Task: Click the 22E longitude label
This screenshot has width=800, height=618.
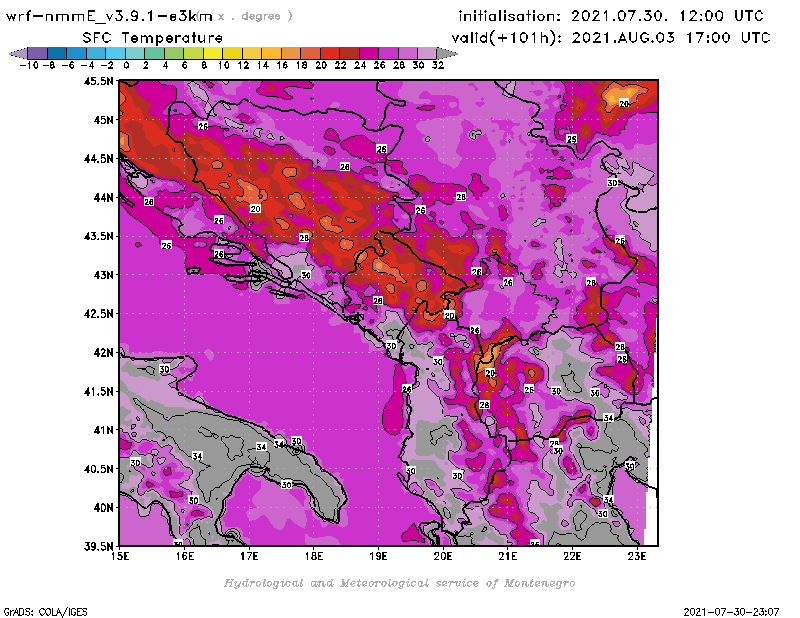Action: 572,556
